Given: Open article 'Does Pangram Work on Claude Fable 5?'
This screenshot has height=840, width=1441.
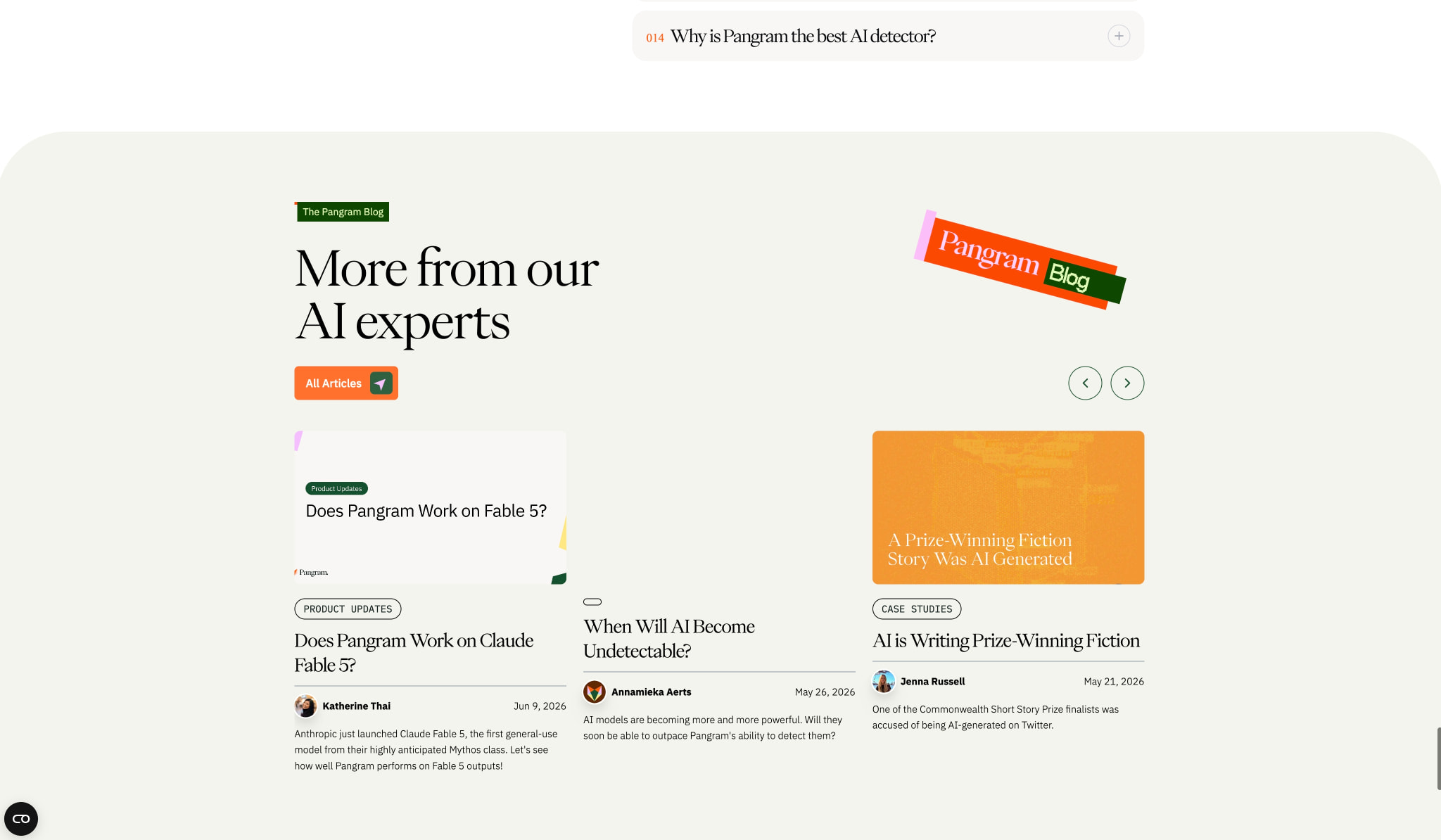Looking at the screenshot, I should click(x=414, y=653).
